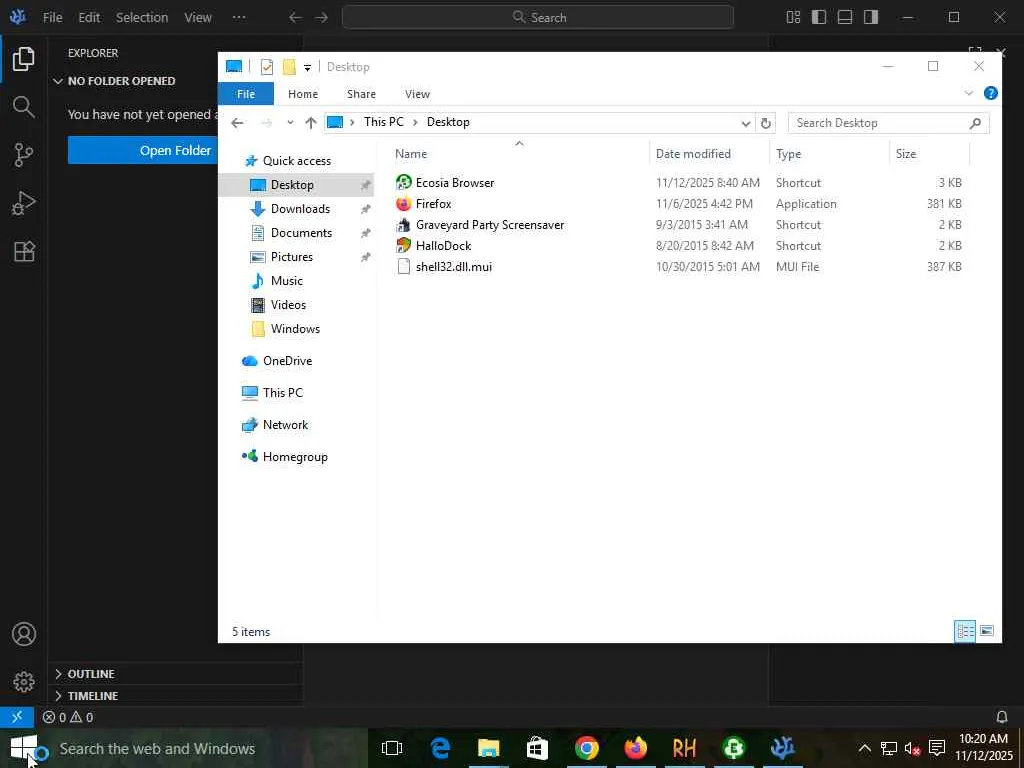This screenshot has height=768, width=1024.
Task: Refresh the Desktop folder
Action: (x=765, y=123)
